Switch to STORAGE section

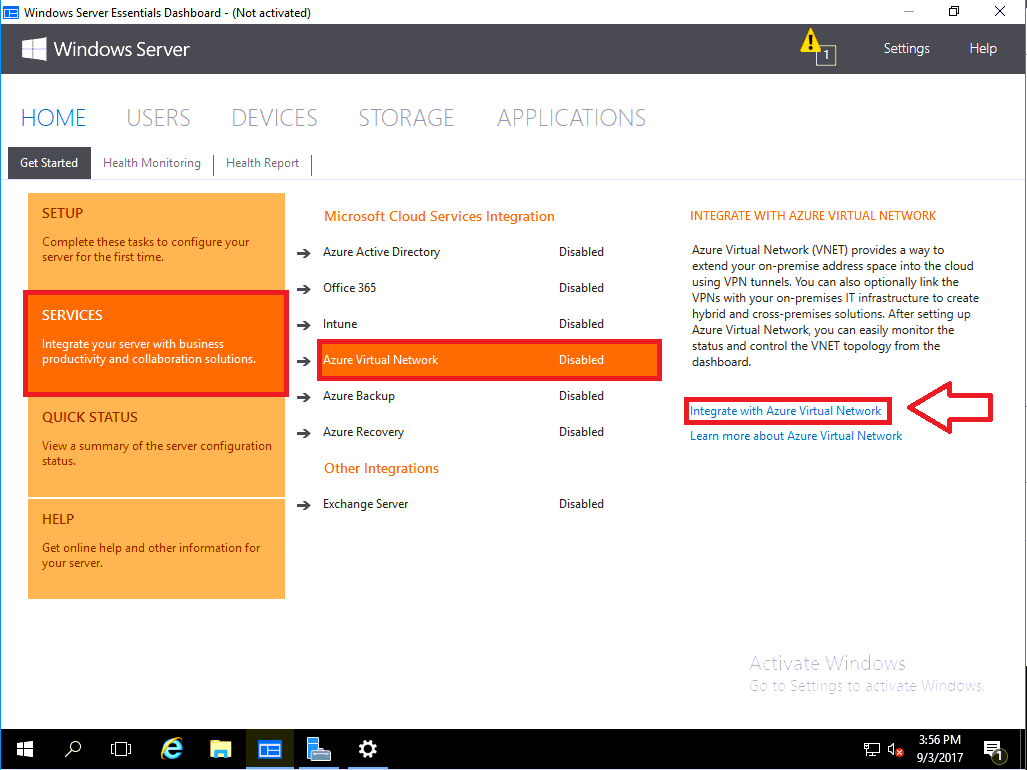click(406, 118)
